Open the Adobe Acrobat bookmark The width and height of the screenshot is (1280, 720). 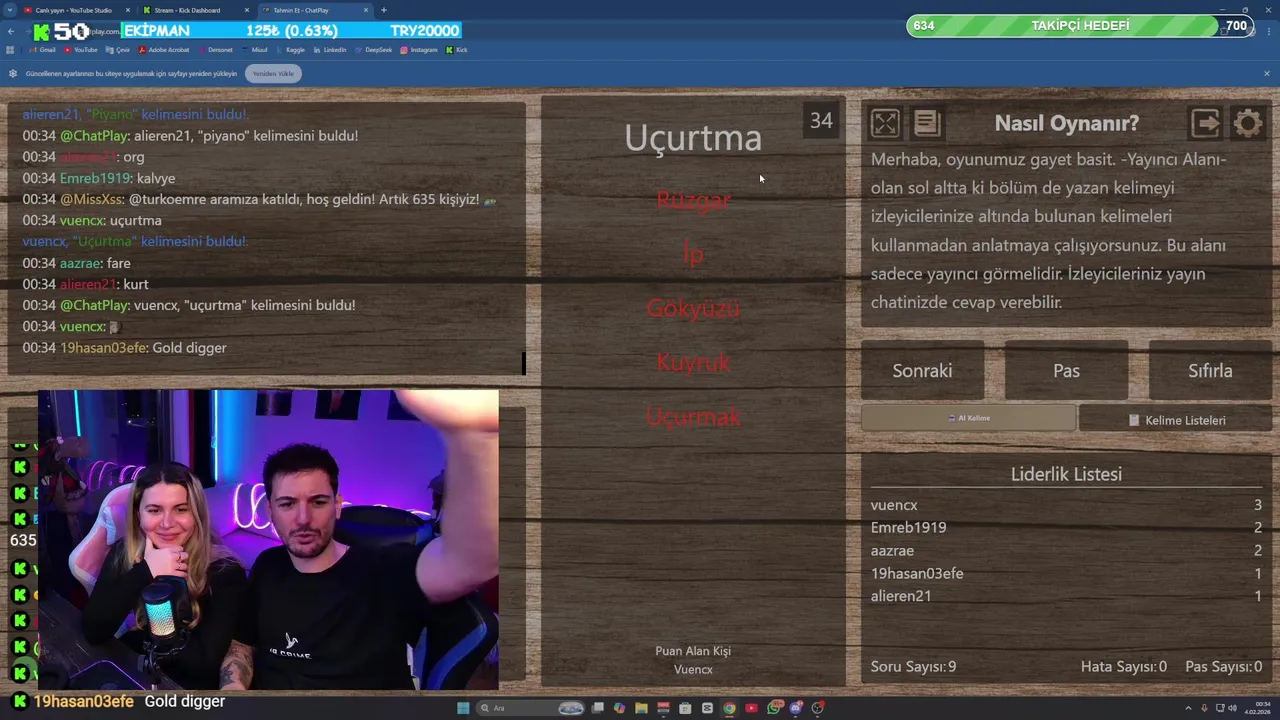click(164, 50)
